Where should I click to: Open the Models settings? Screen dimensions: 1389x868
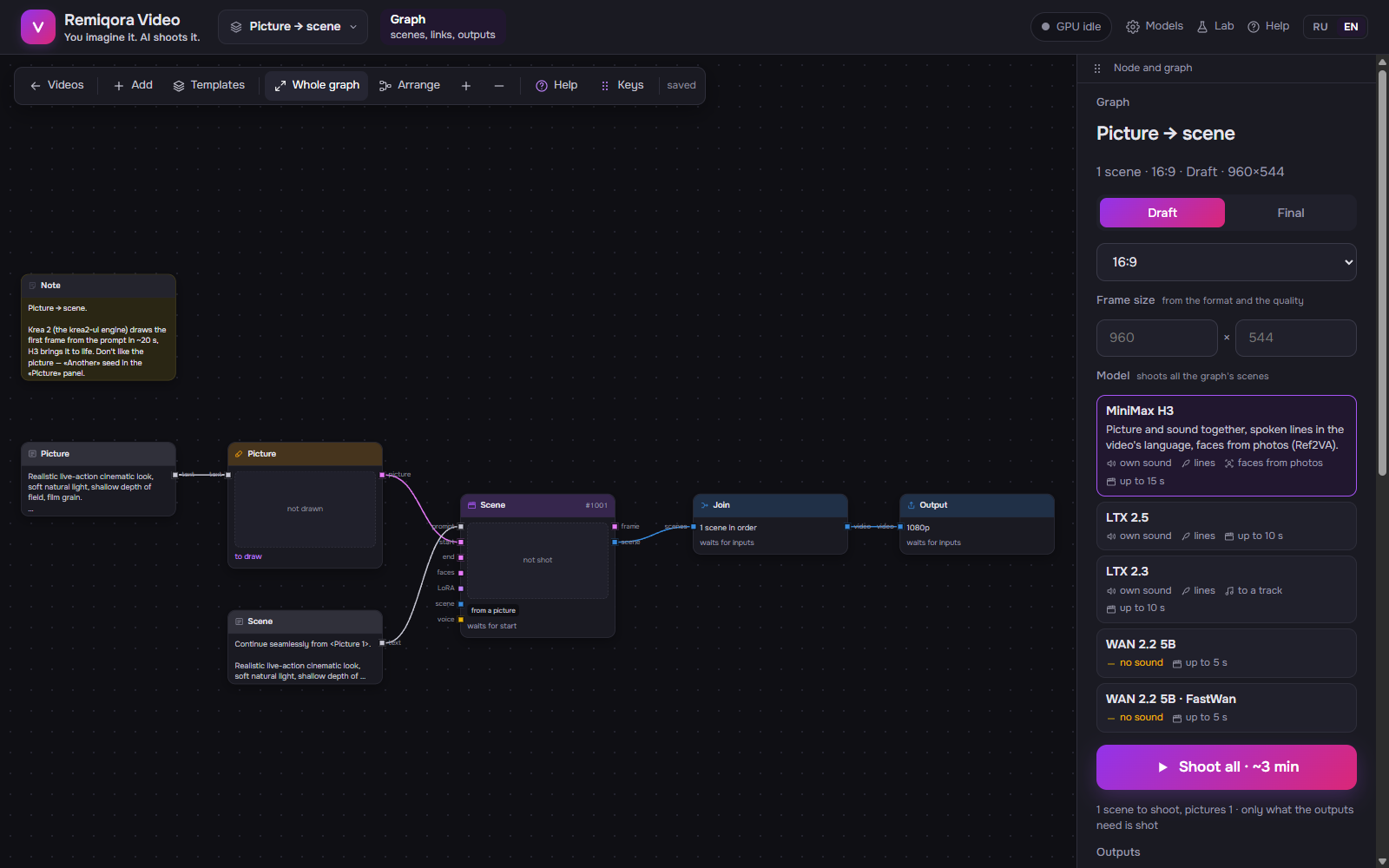coord(1155,27)
